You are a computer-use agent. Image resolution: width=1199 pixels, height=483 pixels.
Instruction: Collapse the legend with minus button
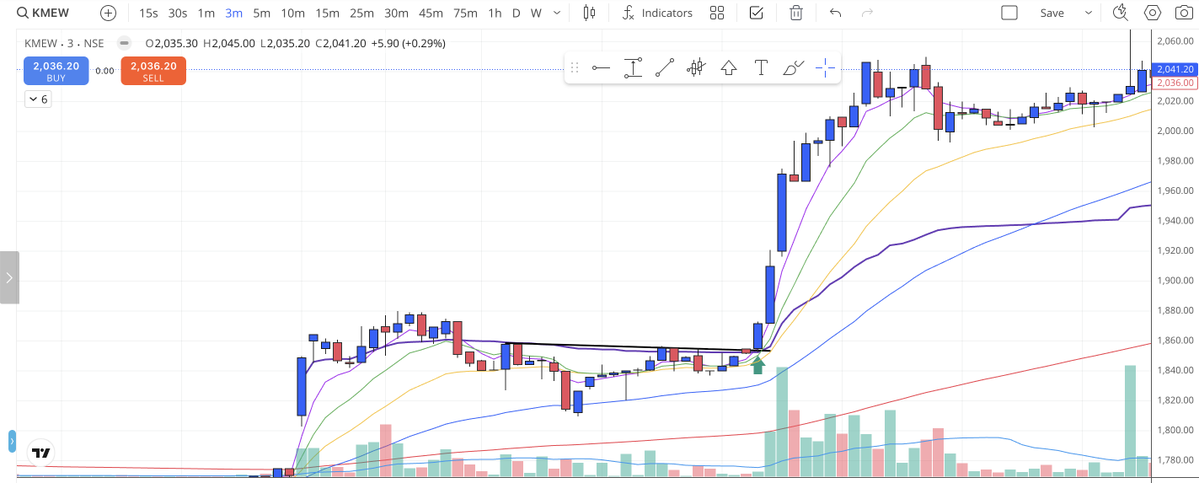click(x=124, y=44)
